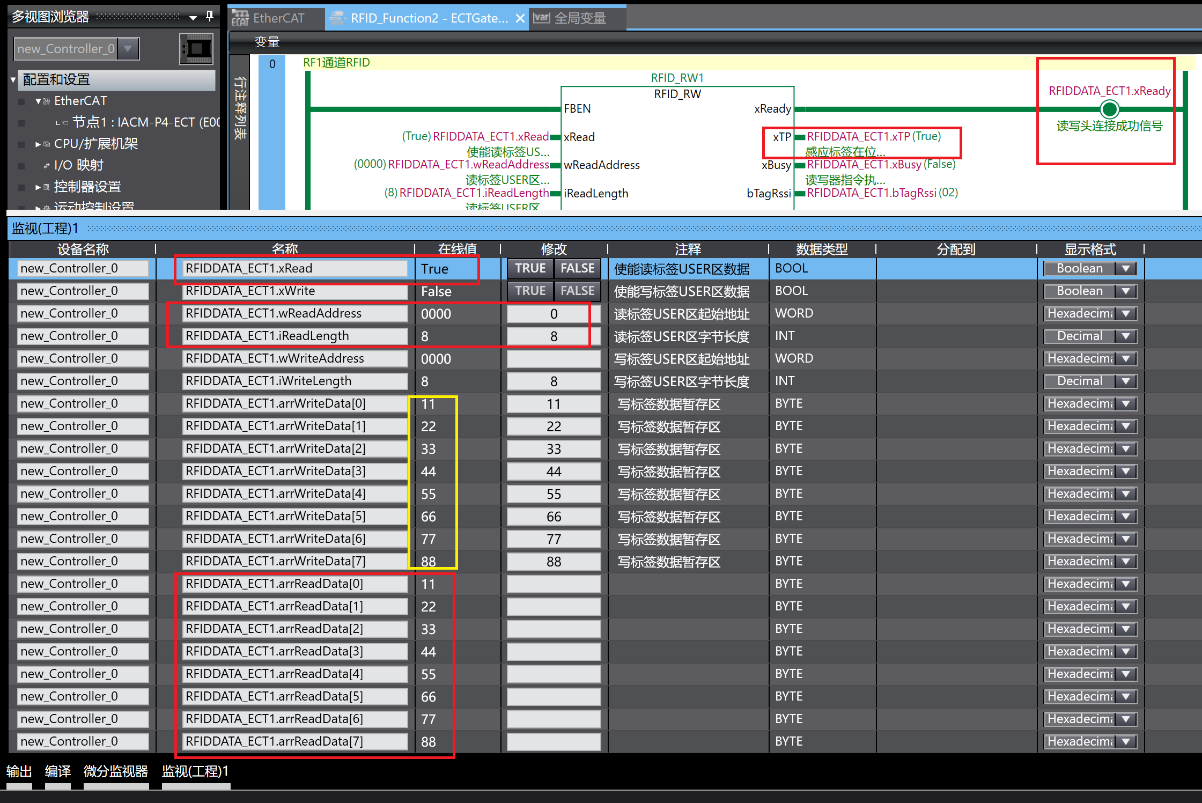Viewport: 1202px width, 803px height.
Task: Switch to the 全局变量 tab
Action: click(x=580, y=18)
